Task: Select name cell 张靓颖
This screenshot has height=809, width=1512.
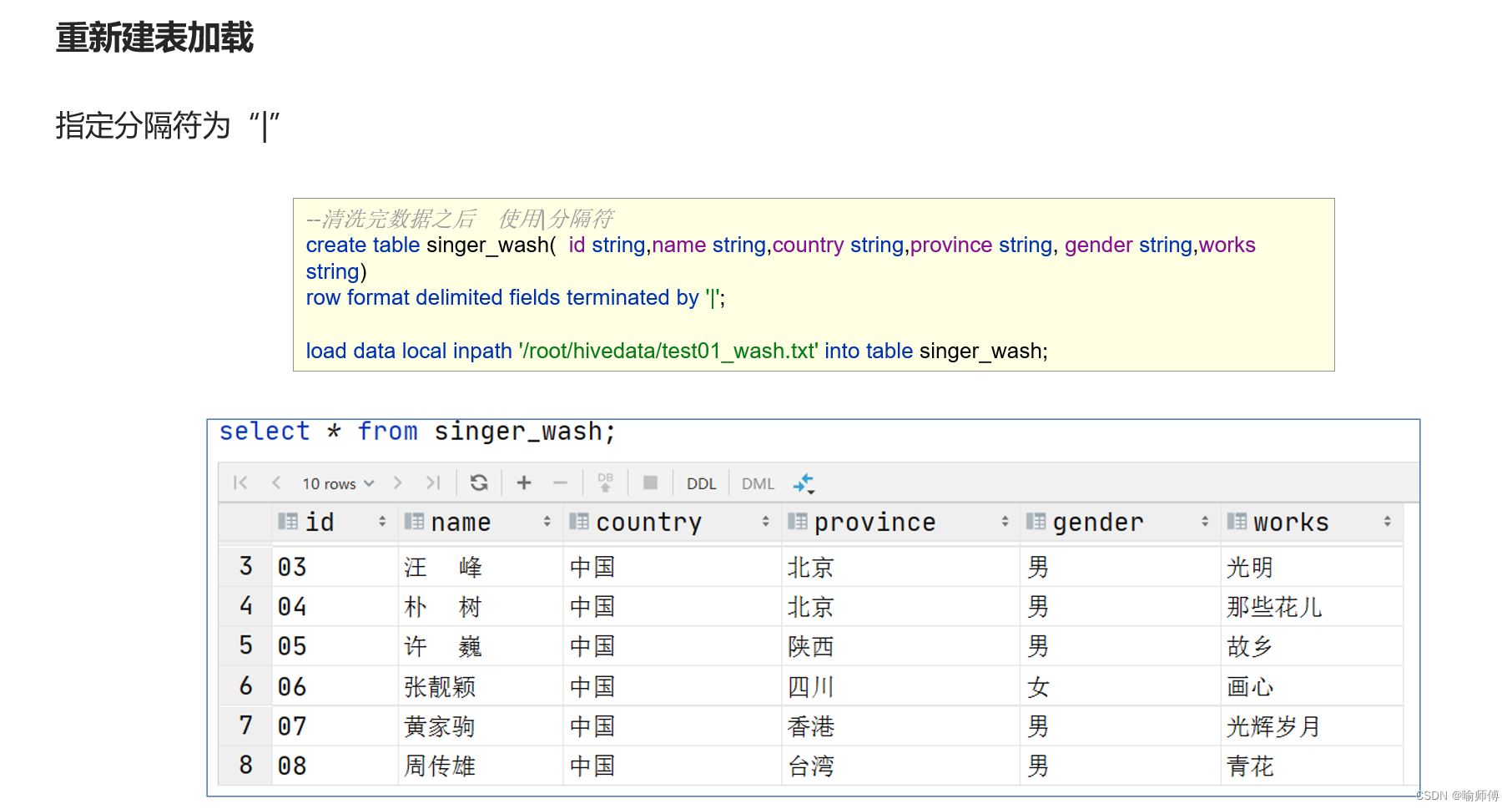Action: (481, 686)
